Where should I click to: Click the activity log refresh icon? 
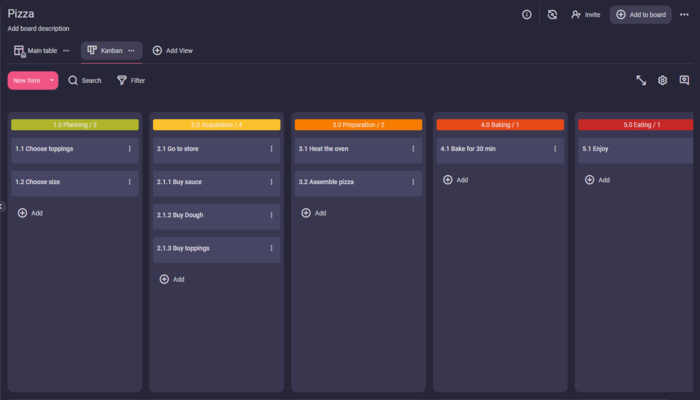(552, 15)
